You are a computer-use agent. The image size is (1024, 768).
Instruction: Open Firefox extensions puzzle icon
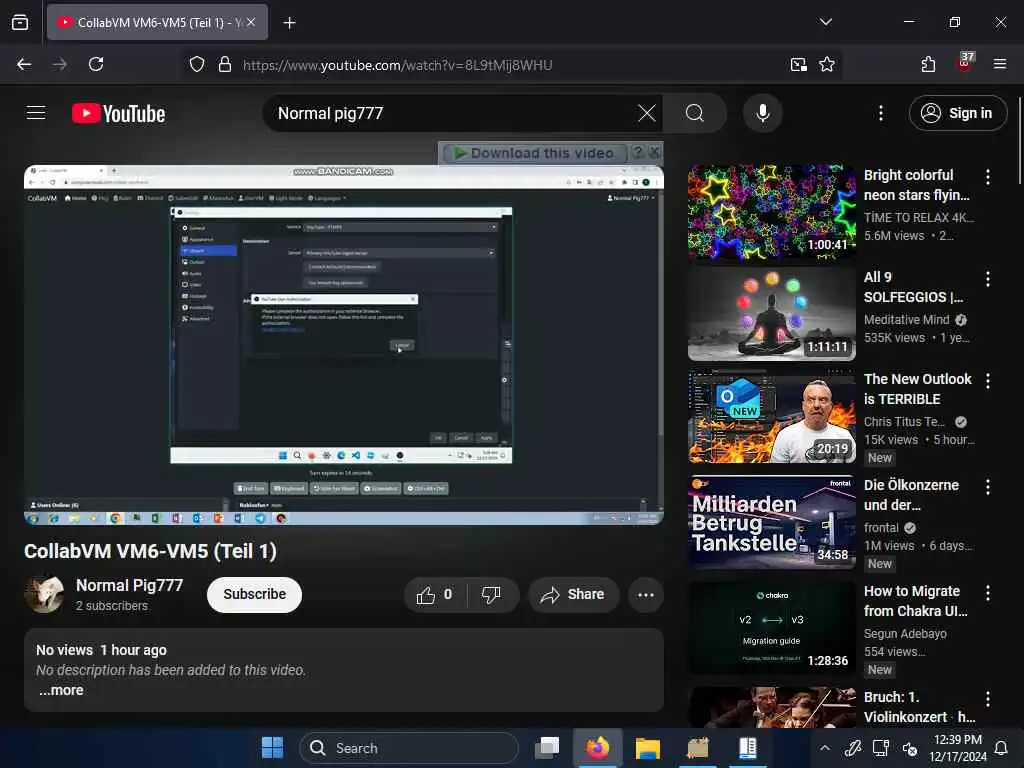928,64
